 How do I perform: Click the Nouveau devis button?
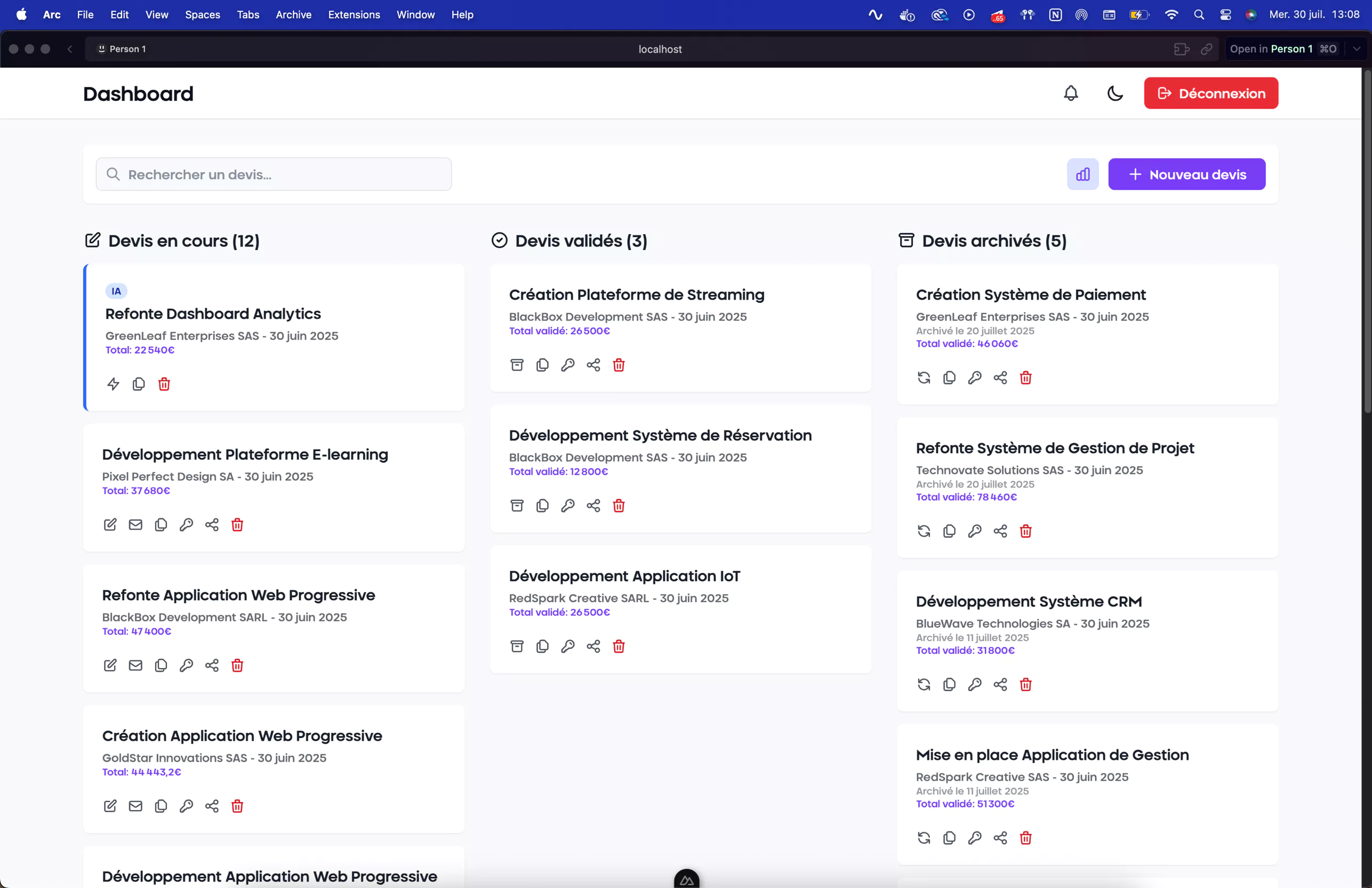pyautogui.click(x=1186, y=174)
